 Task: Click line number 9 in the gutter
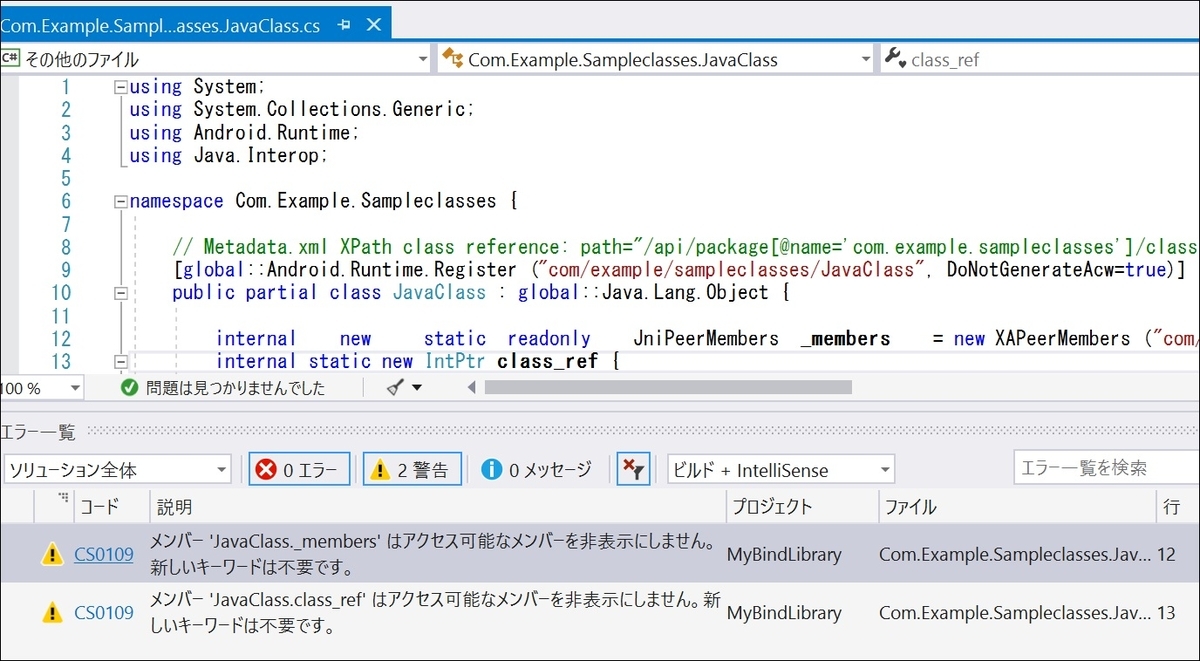click(65, 269)
